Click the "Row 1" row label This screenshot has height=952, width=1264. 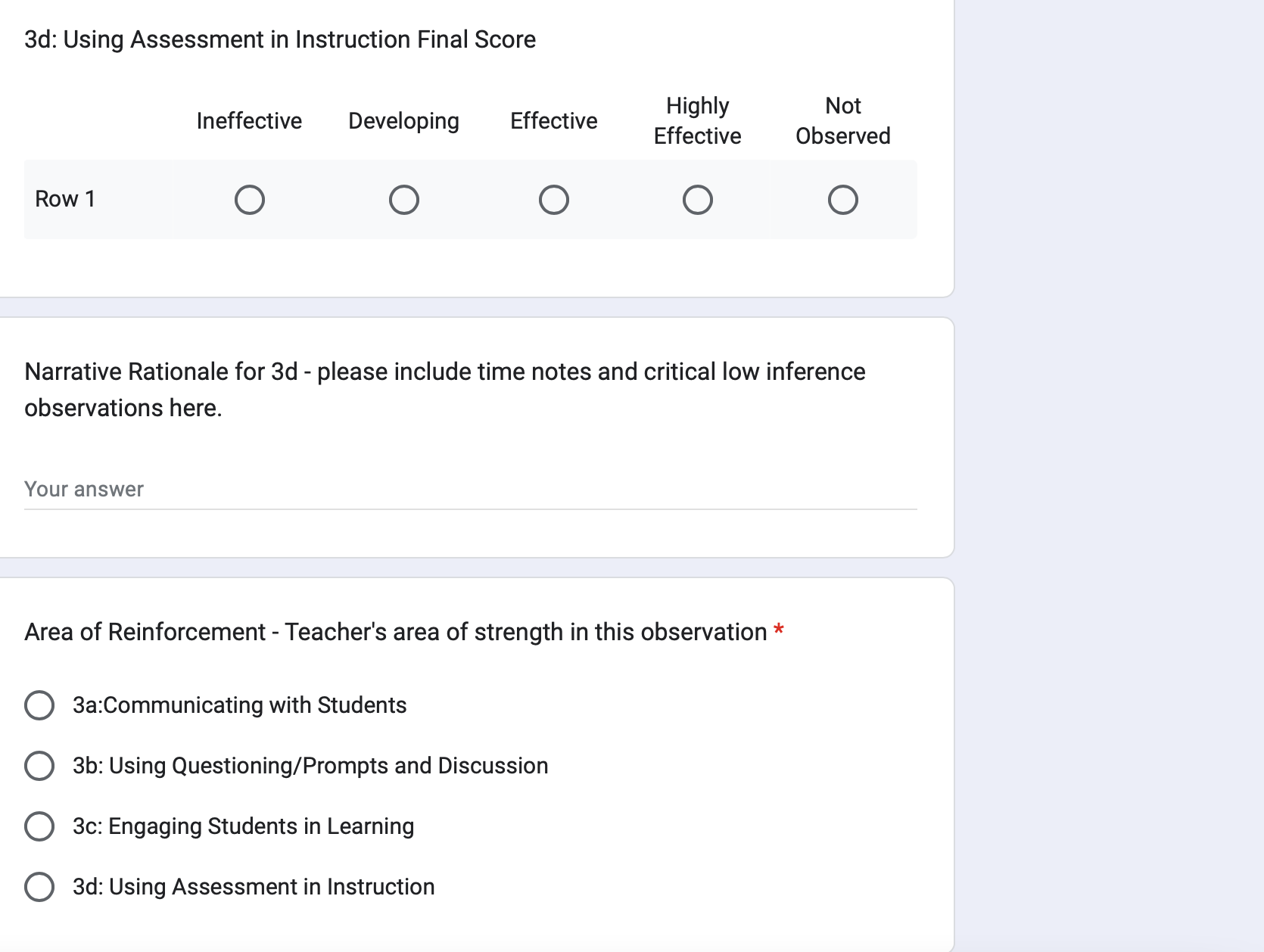point(65,199)
